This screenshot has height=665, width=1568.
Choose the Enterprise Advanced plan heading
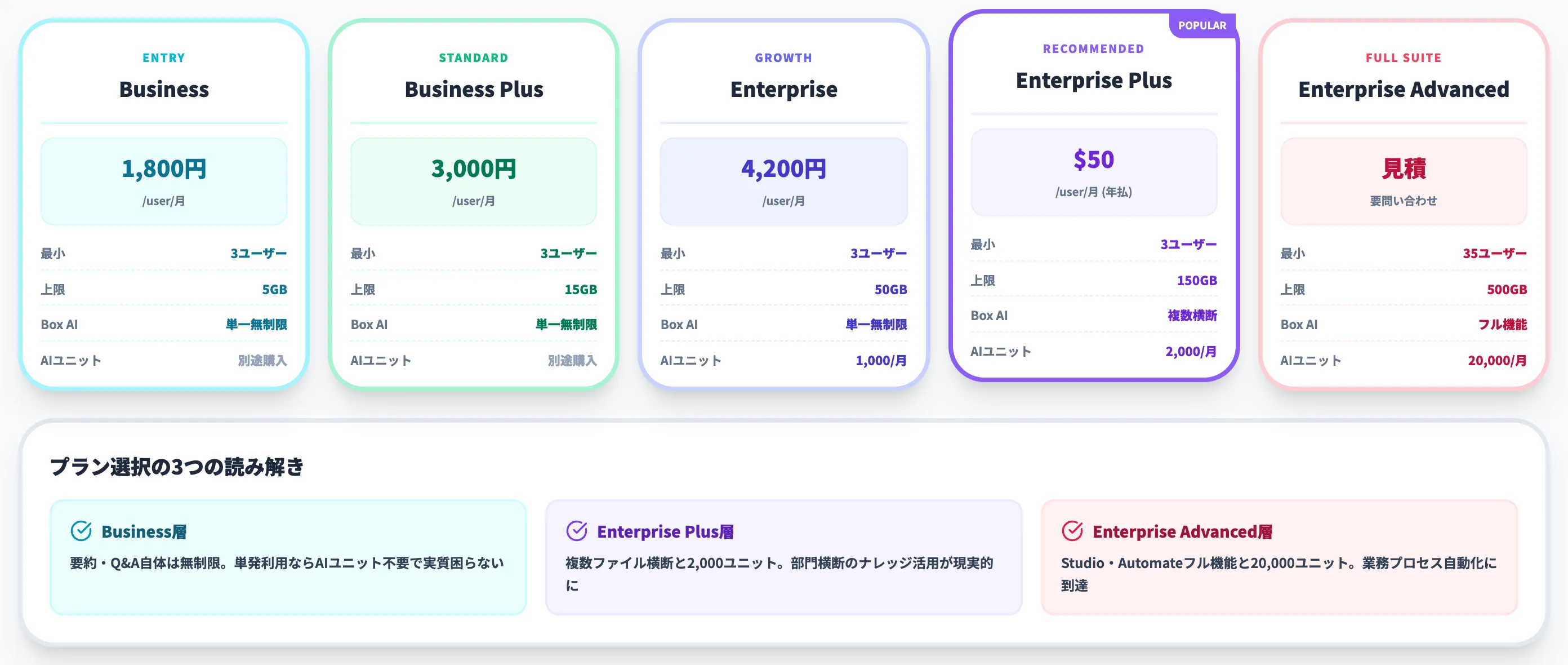(x=1404, y=90)
